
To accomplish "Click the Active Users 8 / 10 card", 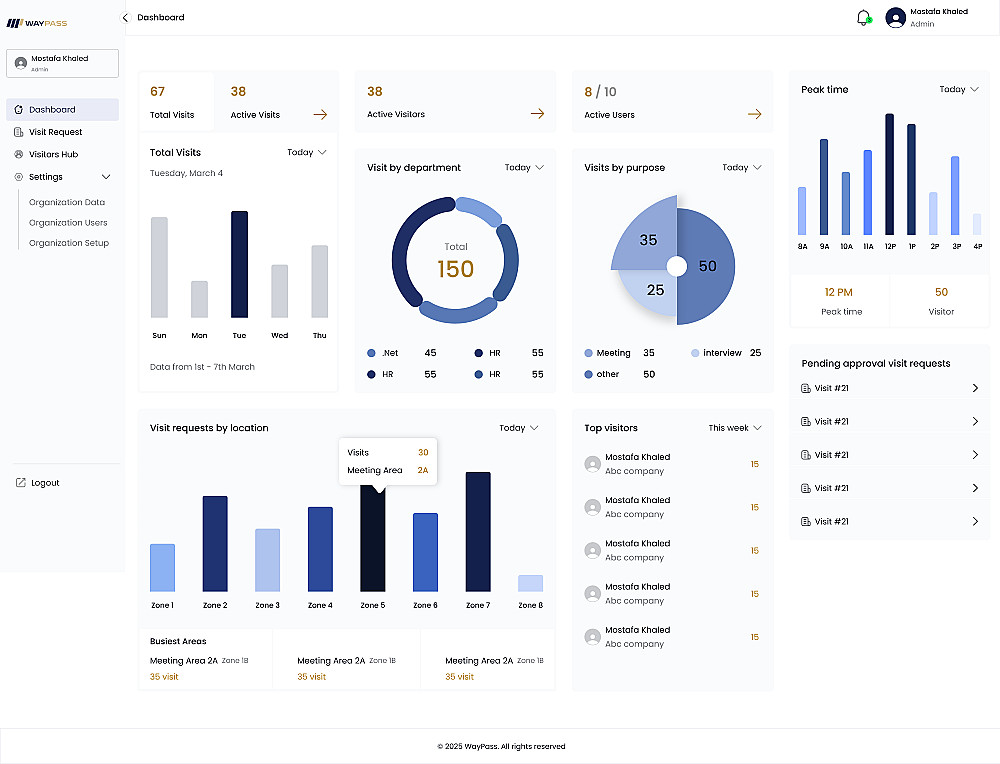I will [x=672, y=102].
